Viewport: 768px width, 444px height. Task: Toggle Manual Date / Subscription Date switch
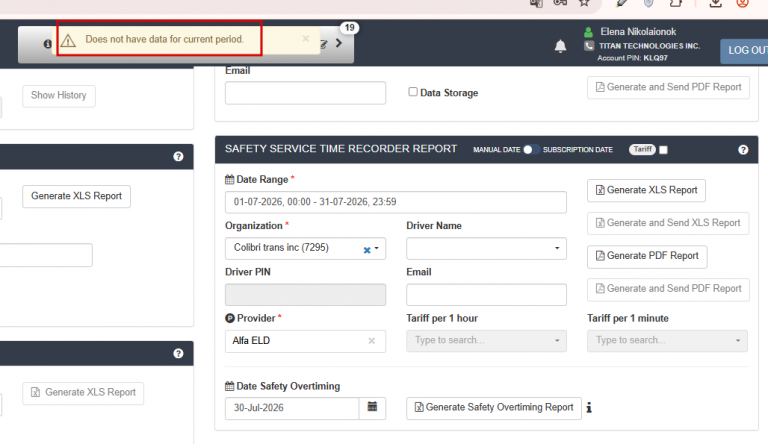(531, 149)
